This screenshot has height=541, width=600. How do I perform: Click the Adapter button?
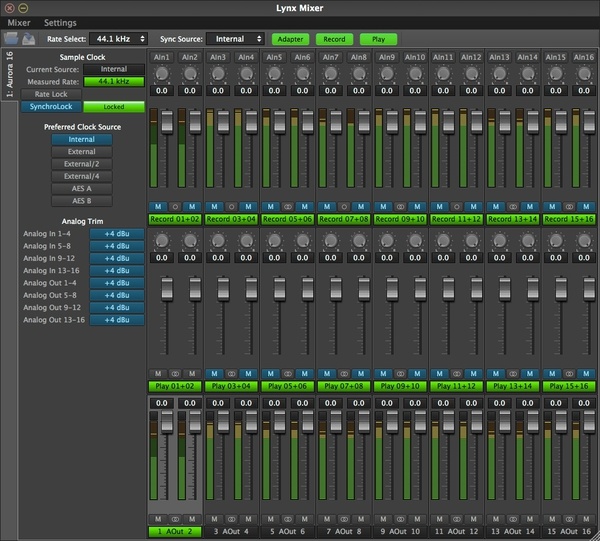(x=291, y=39)
